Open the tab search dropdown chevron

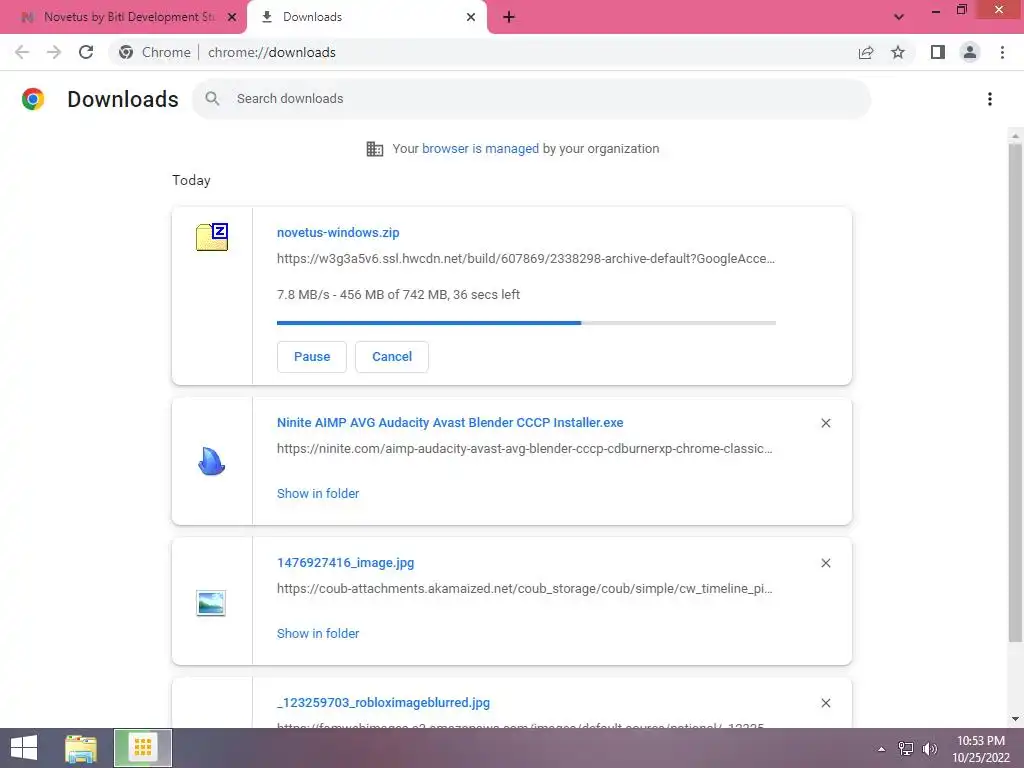coord(899,17)
